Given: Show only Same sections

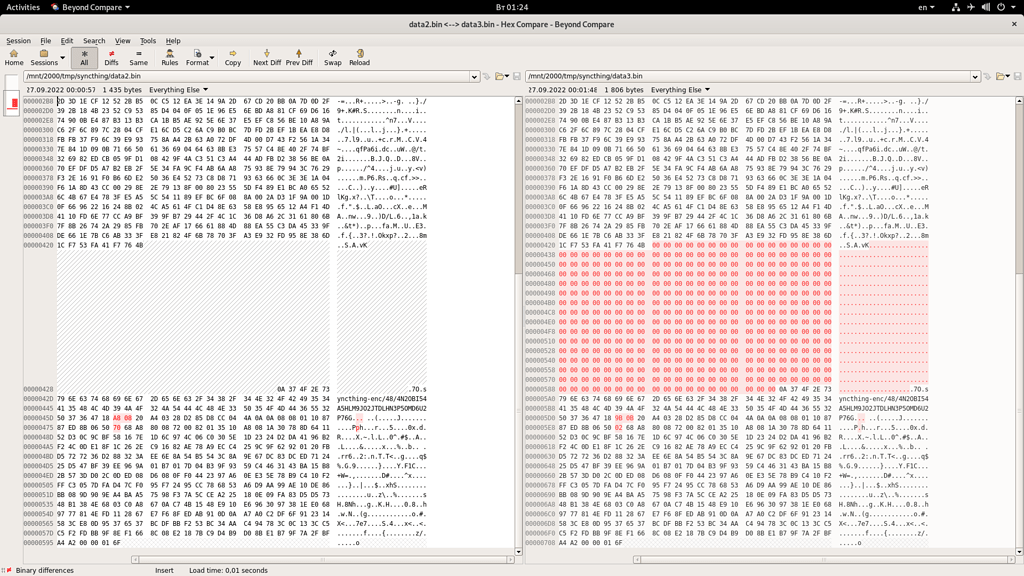Looking at the screenshot, I should pos(138,57).
